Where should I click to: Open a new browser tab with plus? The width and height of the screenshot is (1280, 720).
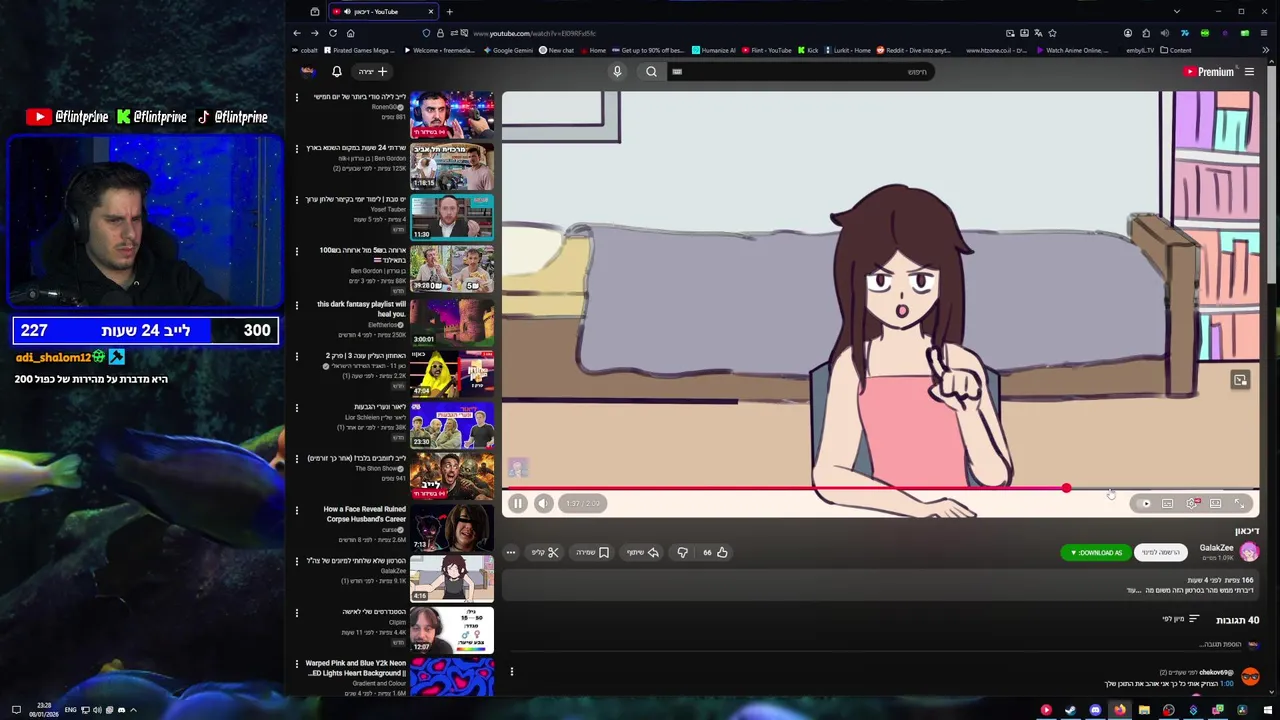tap(449, 12)
